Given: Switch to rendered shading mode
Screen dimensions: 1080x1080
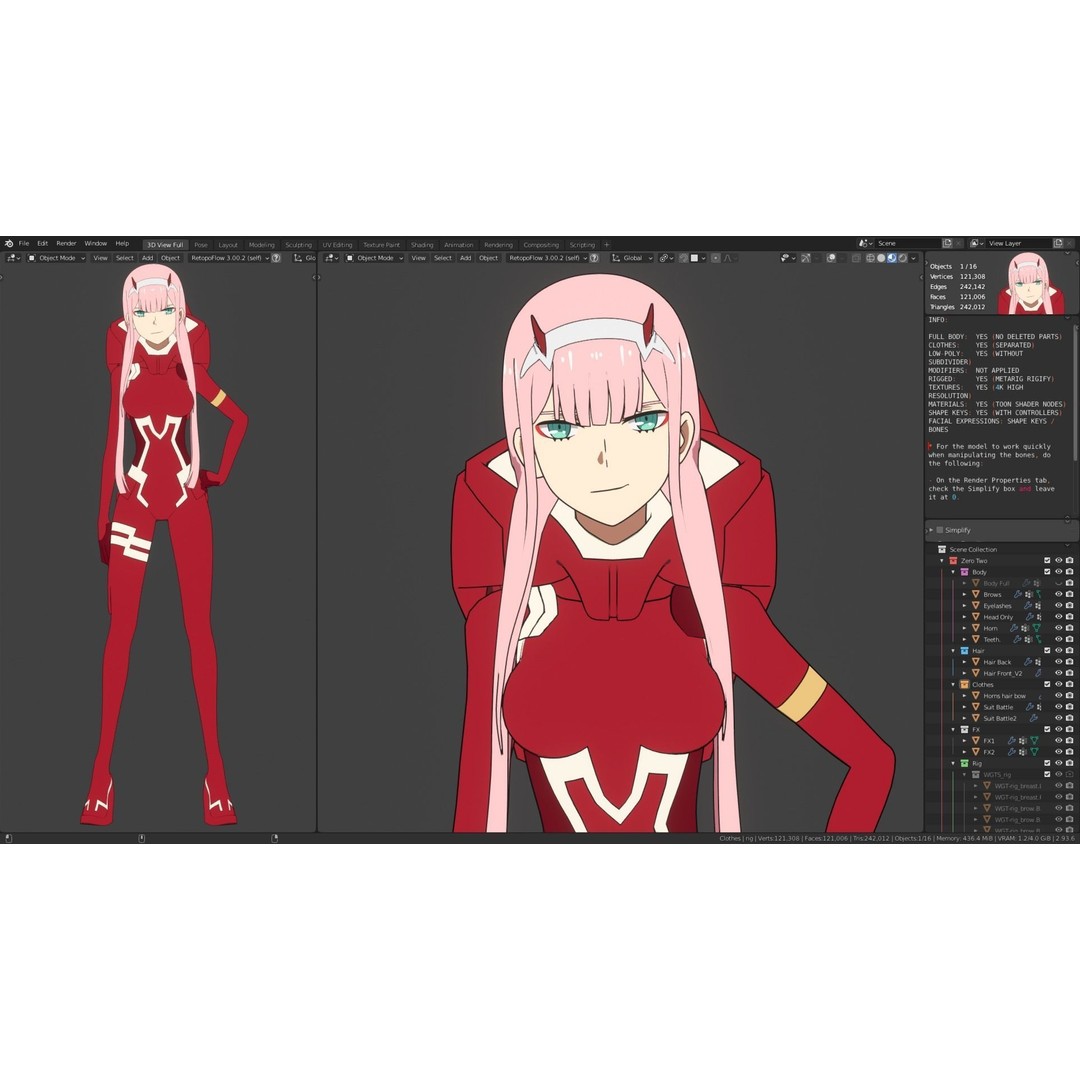Looking at the screenshot, I should pos(902,258).
